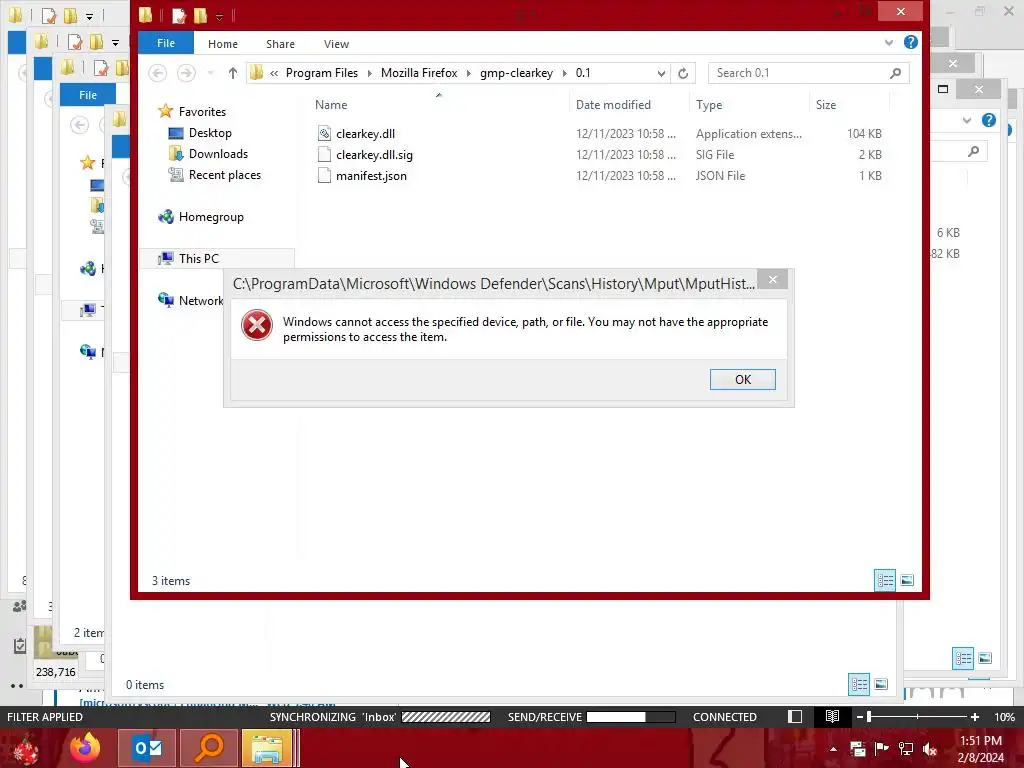Expand subfolders arrow after gmp-clearkey breadcrumb
1024x768 pixels.
click(564, 73)
